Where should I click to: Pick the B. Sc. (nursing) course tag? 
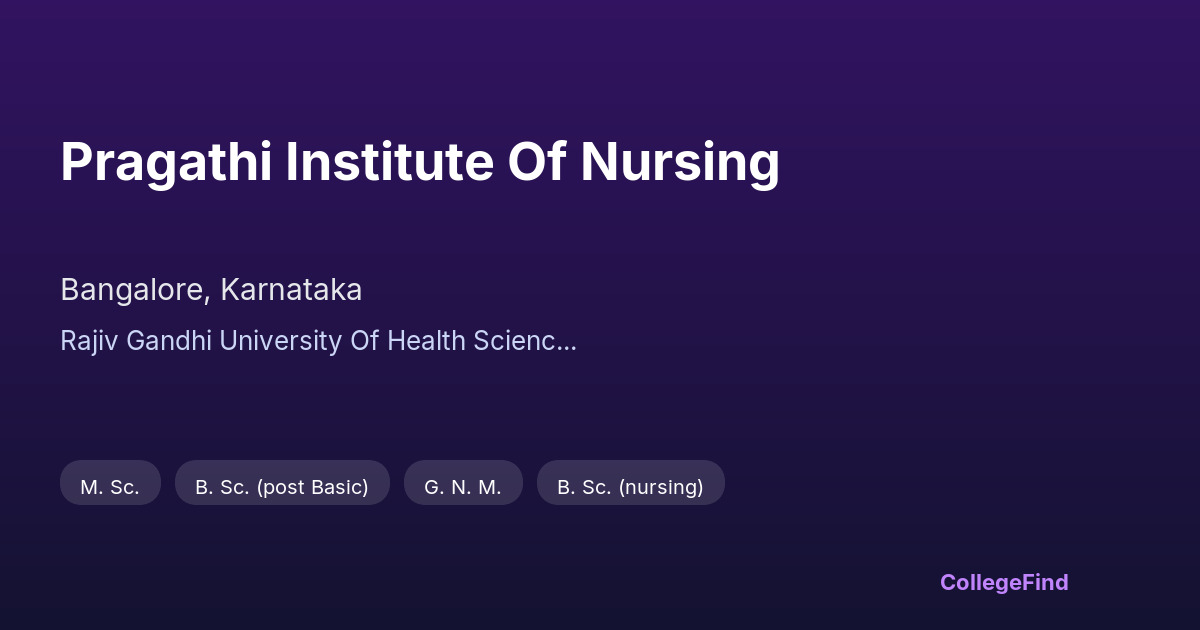(630, 487)
